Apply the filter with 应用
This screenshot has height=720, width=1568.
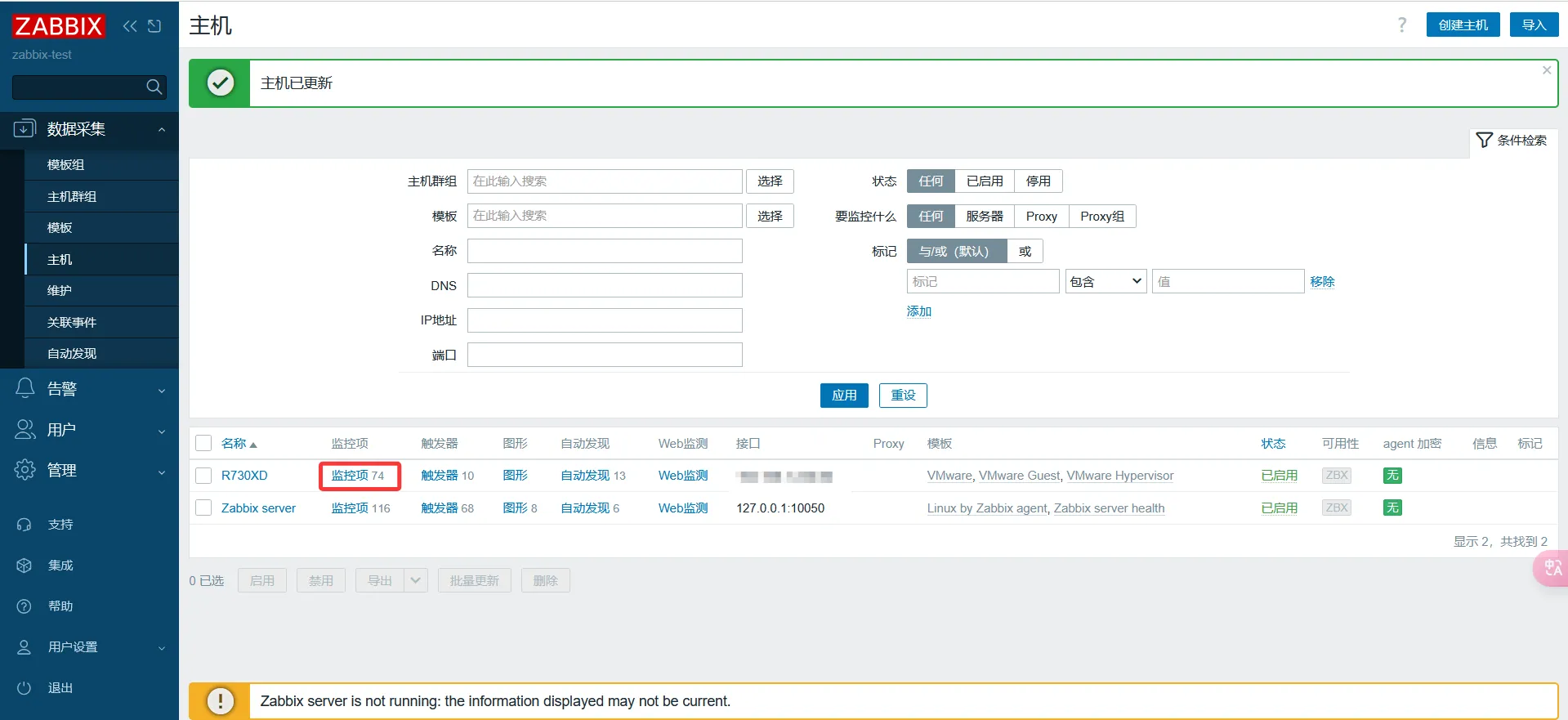tap(844, 396)
